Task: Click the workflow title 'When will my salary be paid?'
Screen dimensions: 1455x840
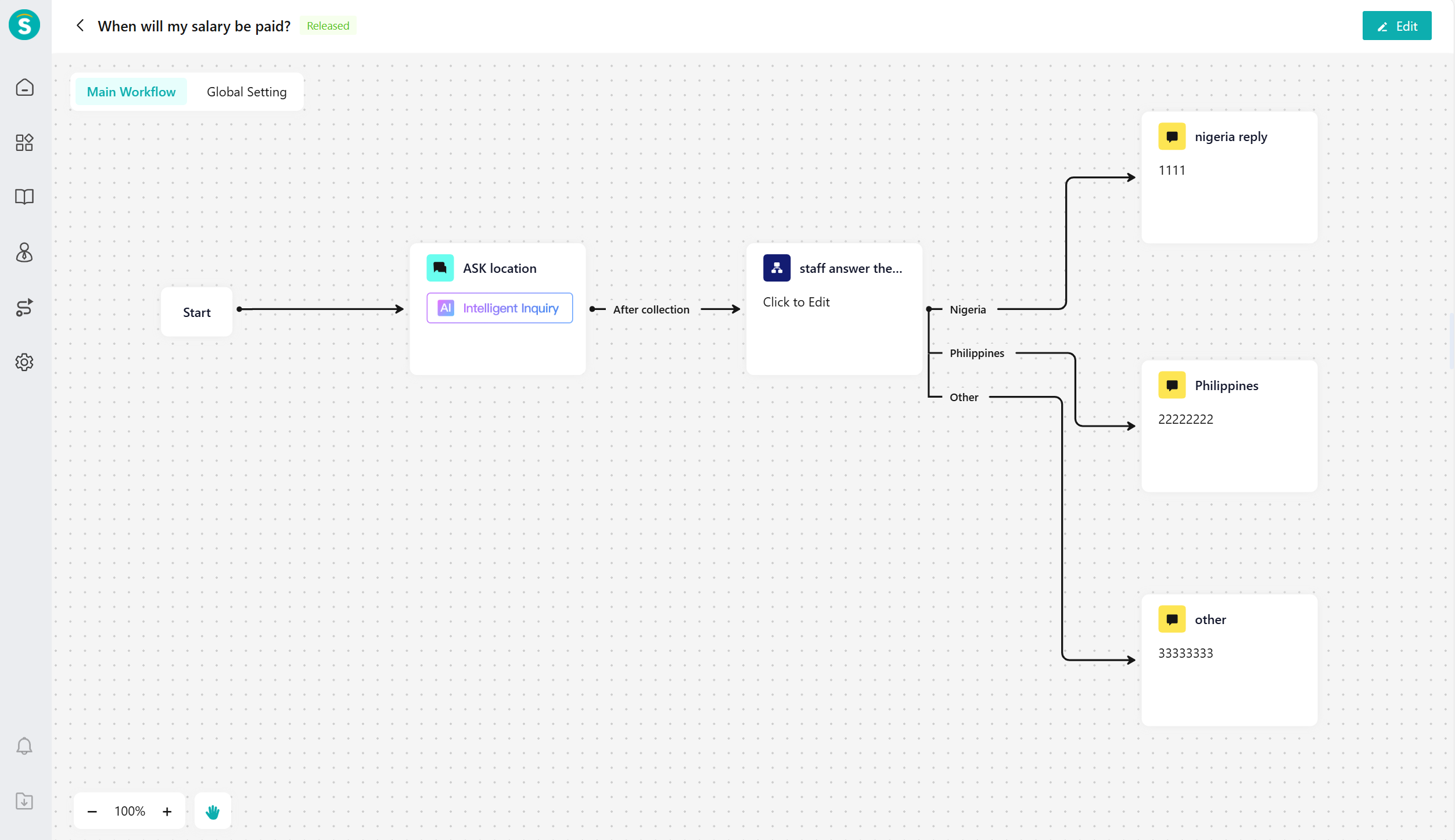Action: pos(194,26)
